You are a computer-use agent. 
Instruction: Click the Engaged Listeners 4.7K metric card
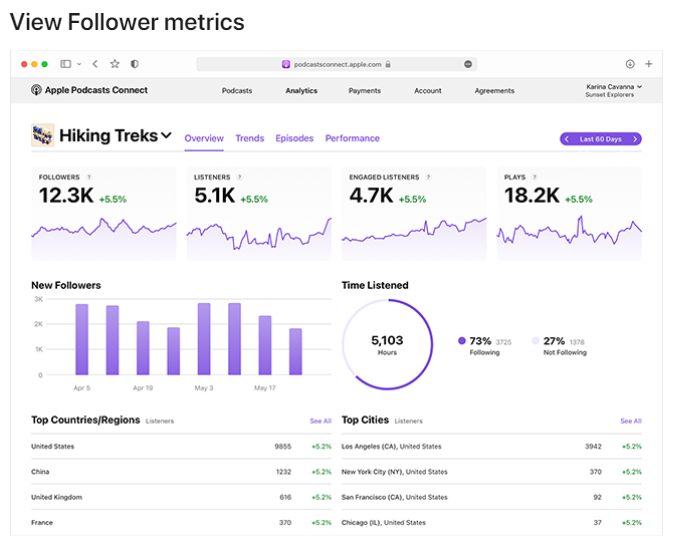click(414, 213)
